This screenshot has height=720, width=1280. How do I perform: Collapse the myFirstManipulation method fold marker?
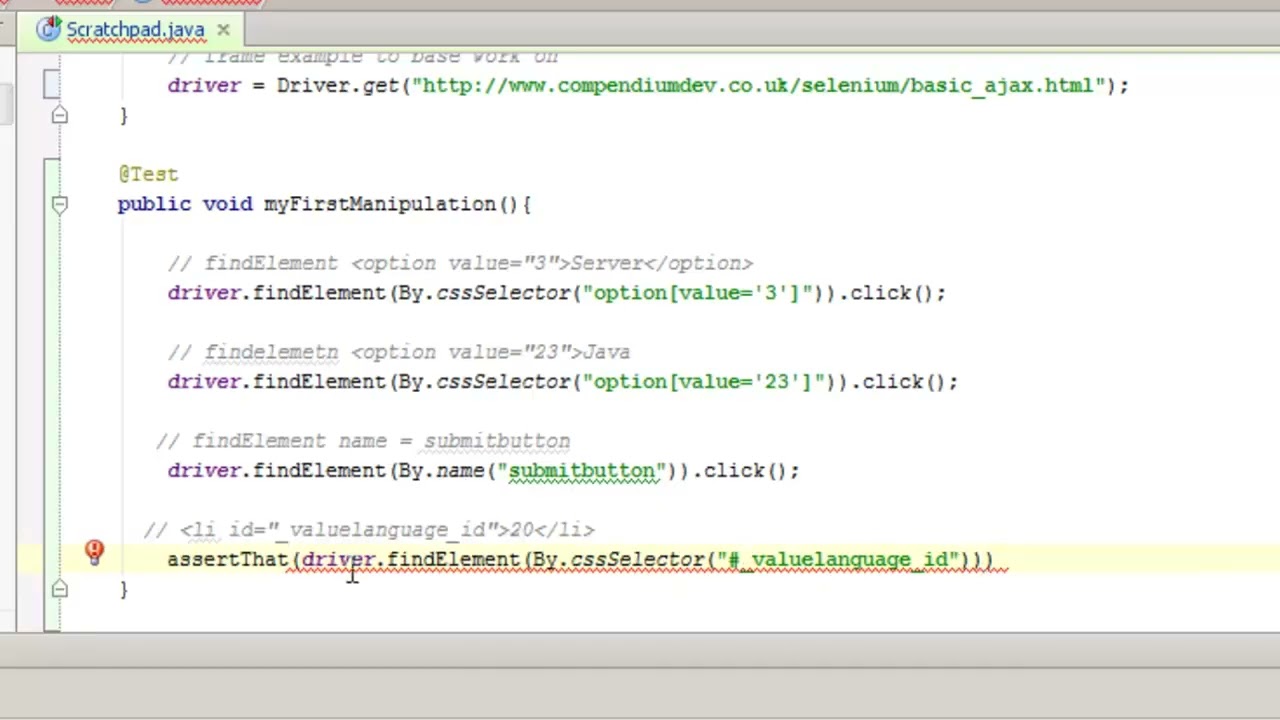[59, 204]
